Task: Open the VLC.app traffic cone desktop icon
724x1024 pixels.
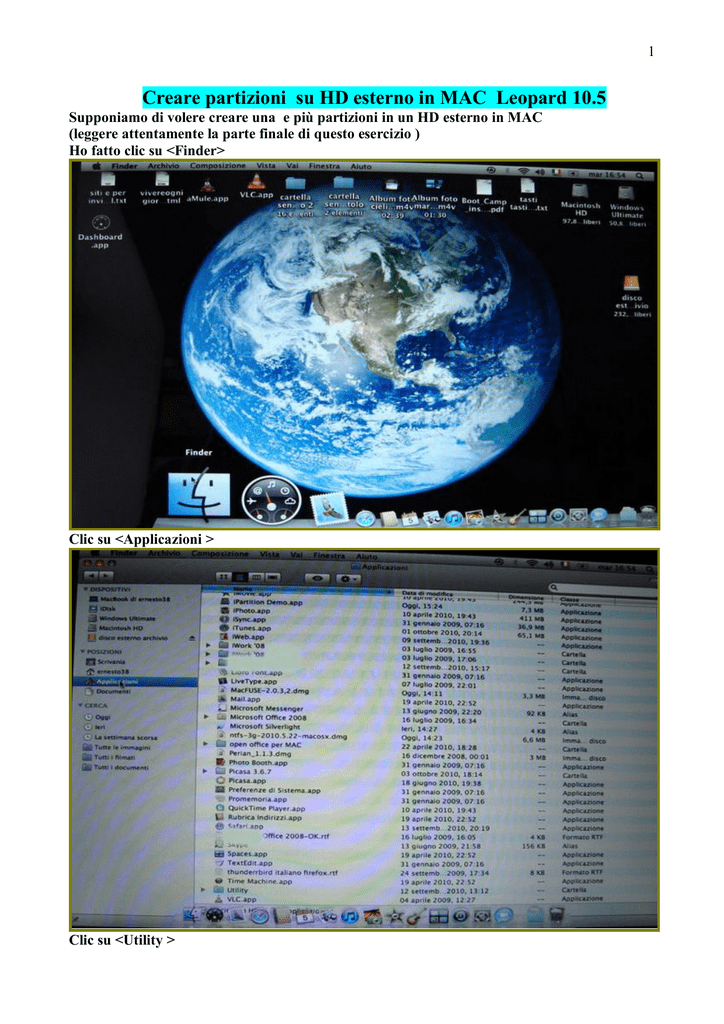Action: (256, 187)
